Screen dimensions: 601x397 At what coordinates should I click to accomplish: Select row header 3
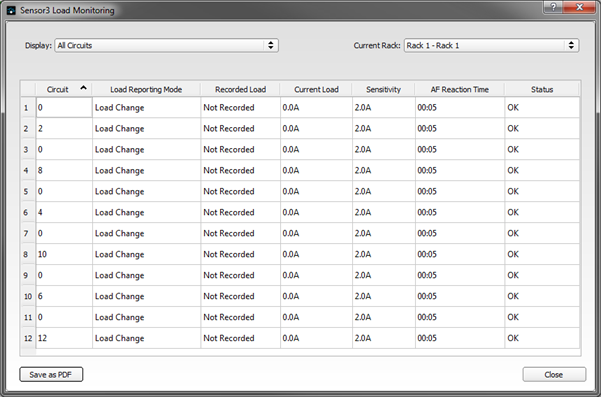[x=28, y=149]
